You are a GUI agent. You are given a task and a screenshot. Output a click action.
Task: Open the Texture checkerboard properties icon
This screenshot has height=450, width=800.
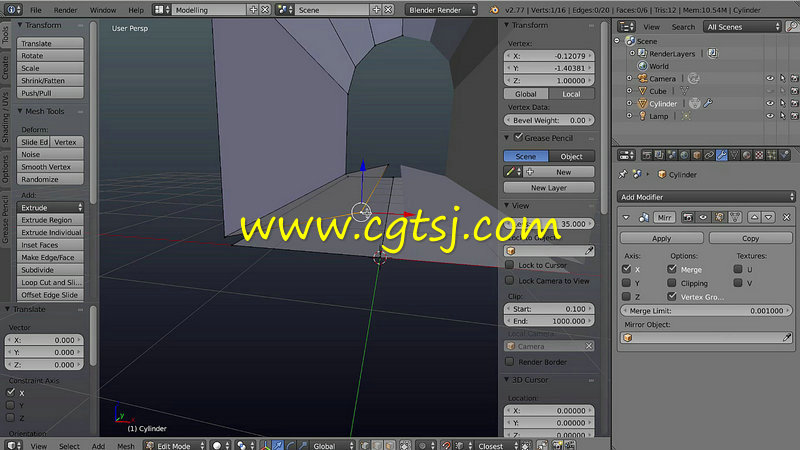pos(759,155)
